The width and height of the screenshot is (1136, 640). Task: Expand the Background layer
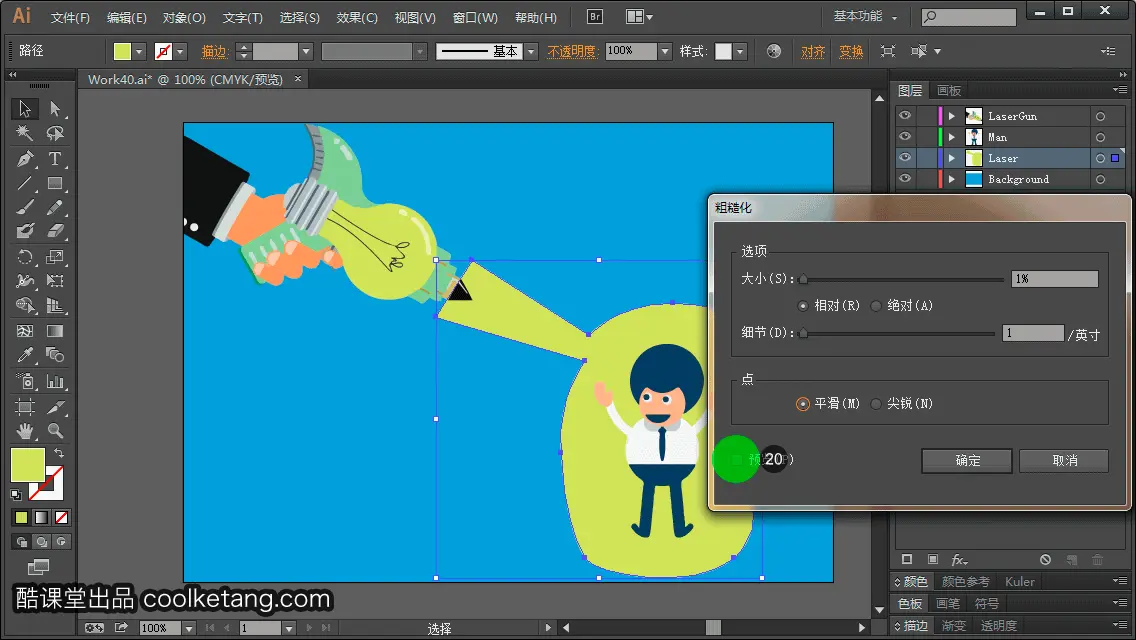tap(952, 179)
